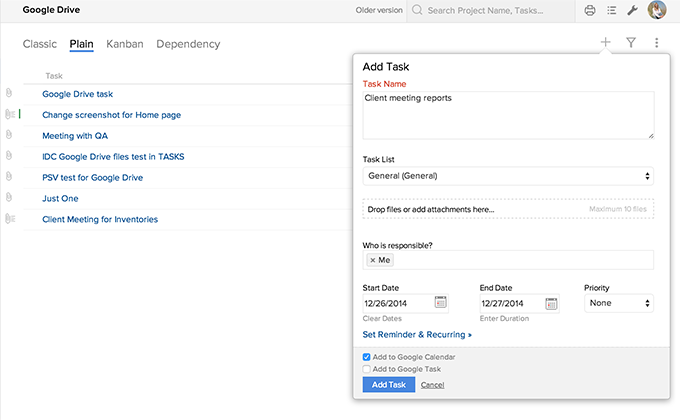
Task: Open PSV test for Google Drive task
Action: pyautogui.click(x=92, y=177)
